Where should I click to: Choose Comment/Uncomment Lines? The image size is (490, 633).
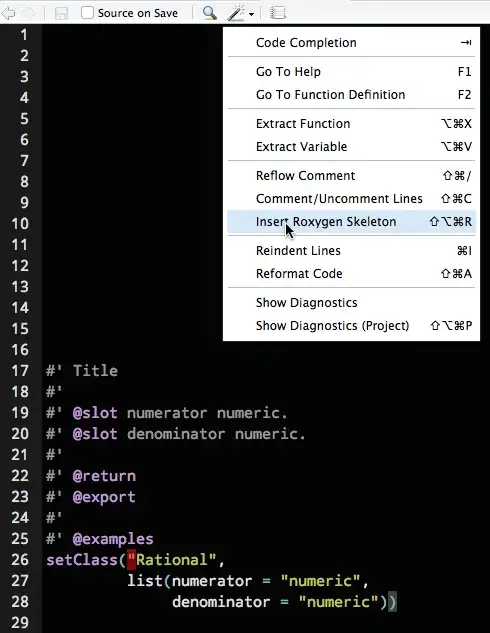[351, 199]
